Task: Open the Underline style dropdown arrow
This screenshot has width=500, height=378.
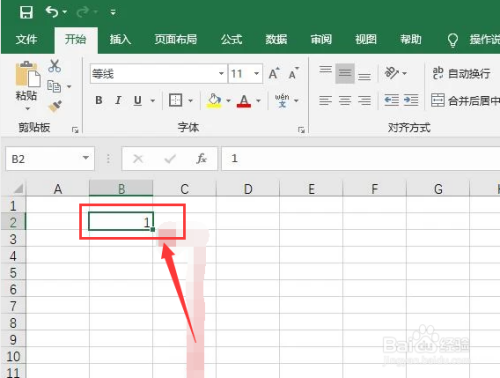Action: [x=153, y=101]
